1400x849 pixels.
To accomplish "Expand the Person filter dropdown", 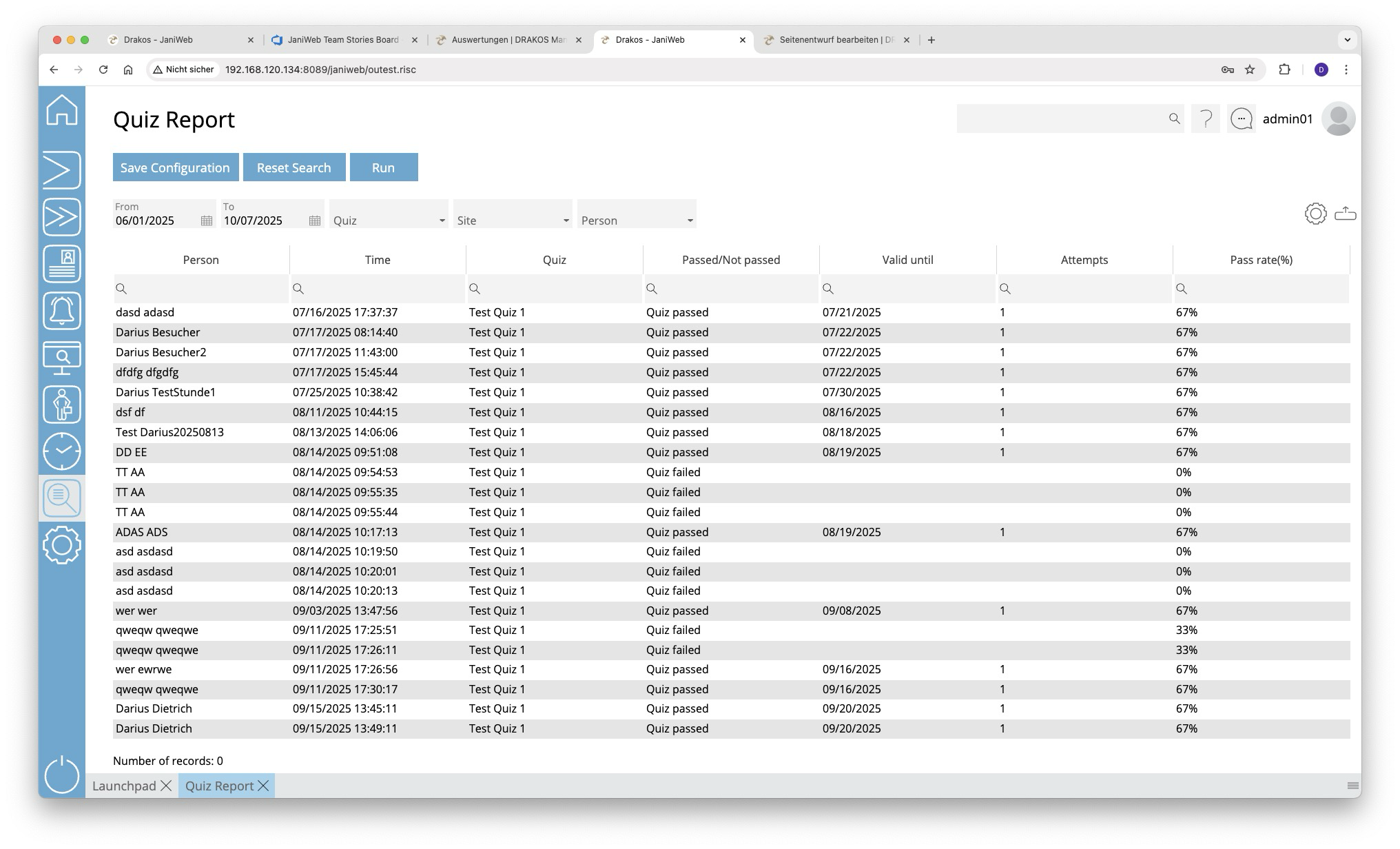I will click(x=690, y=221).
